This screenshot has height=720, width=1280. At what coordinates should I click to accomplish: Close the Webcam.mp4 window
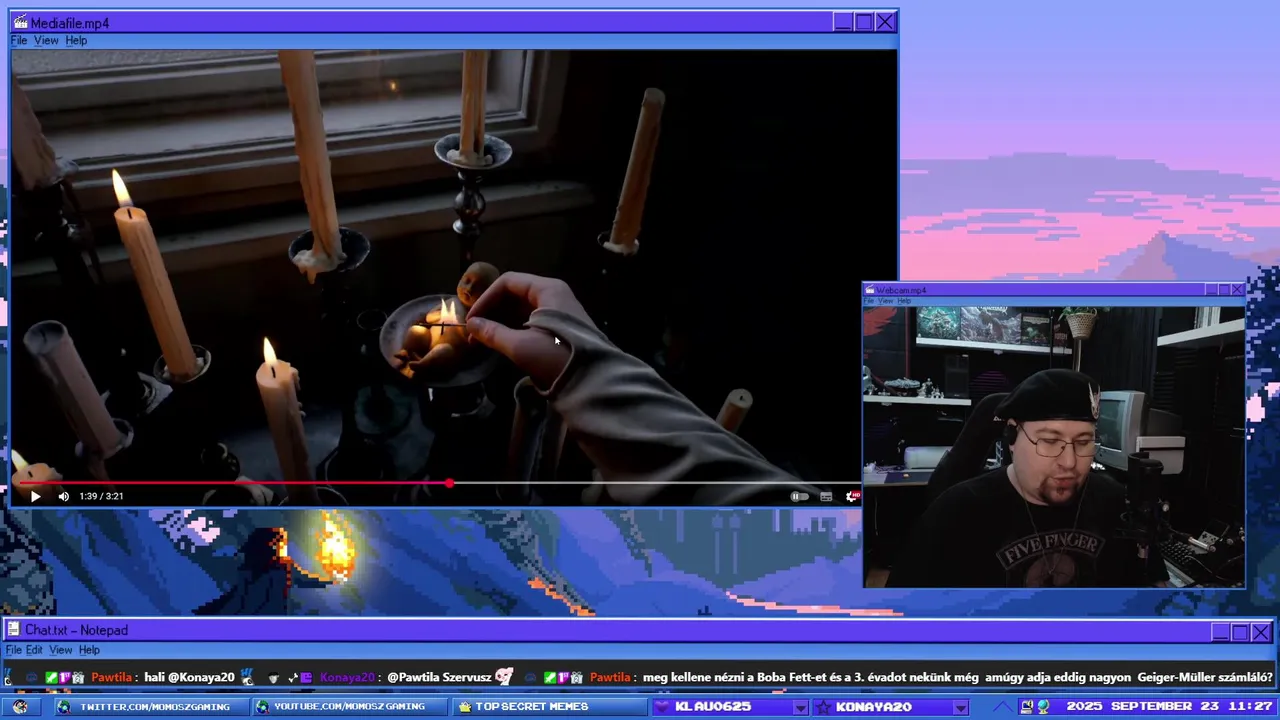[x=1237, y=290]
